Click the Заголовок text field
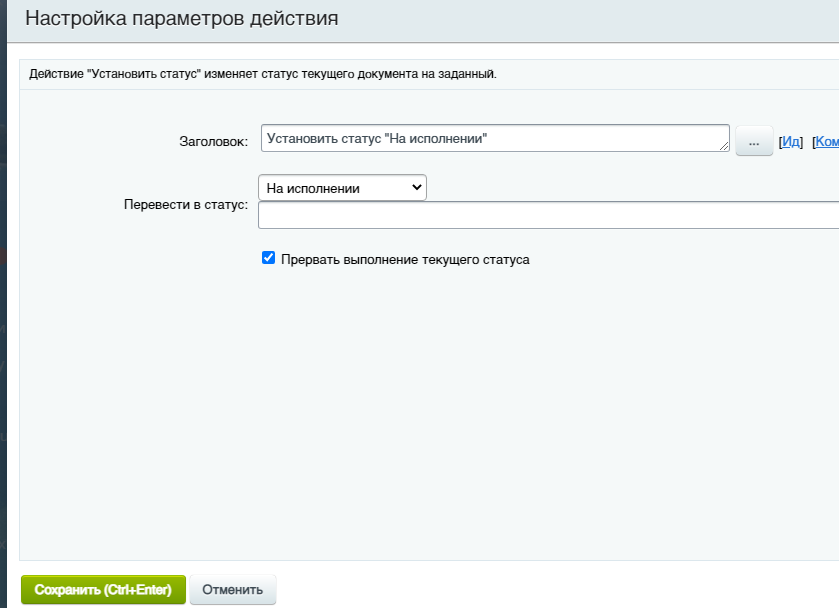 point(495,138)
